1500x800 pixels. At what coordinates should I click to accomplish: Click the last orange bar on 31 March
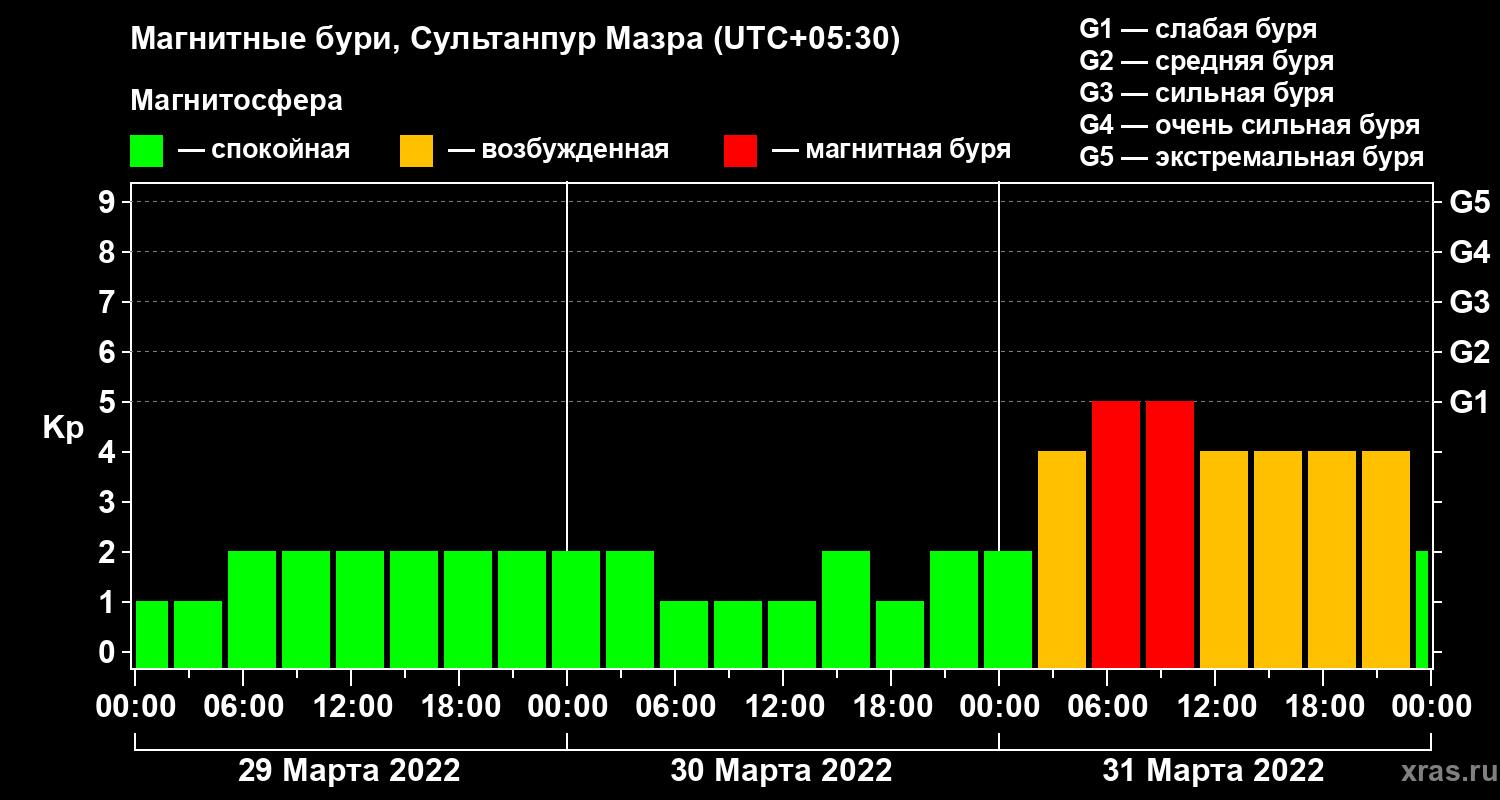1386,559
